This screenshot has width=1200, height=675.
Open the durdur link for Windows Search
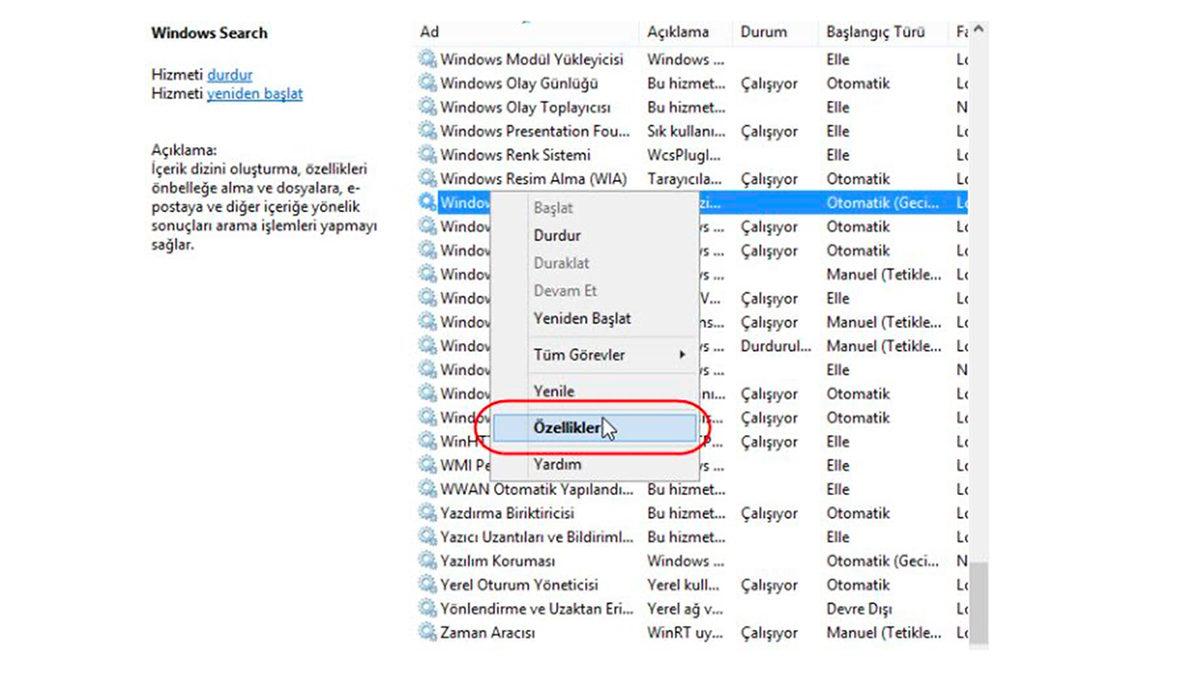pyautogui.click(x=230, y=75)
